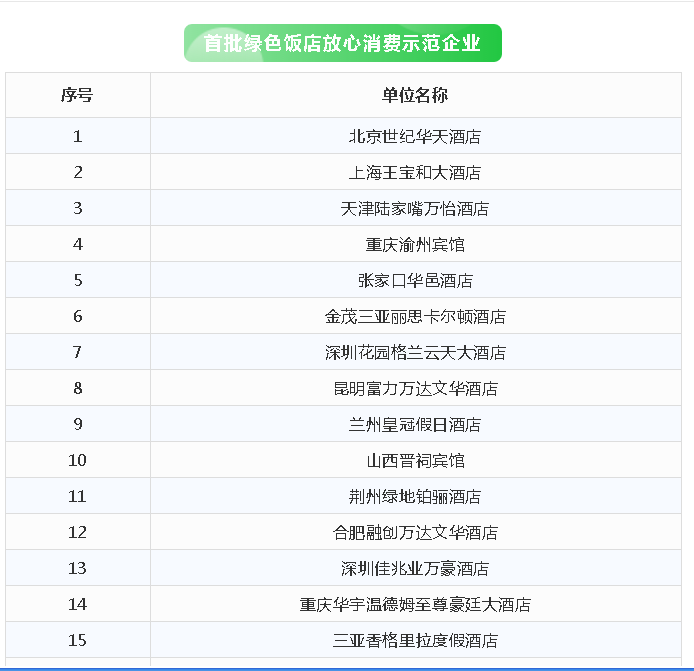Click serial number 10 in 山西晋祠宾馆 row

[x=77, y=461]
